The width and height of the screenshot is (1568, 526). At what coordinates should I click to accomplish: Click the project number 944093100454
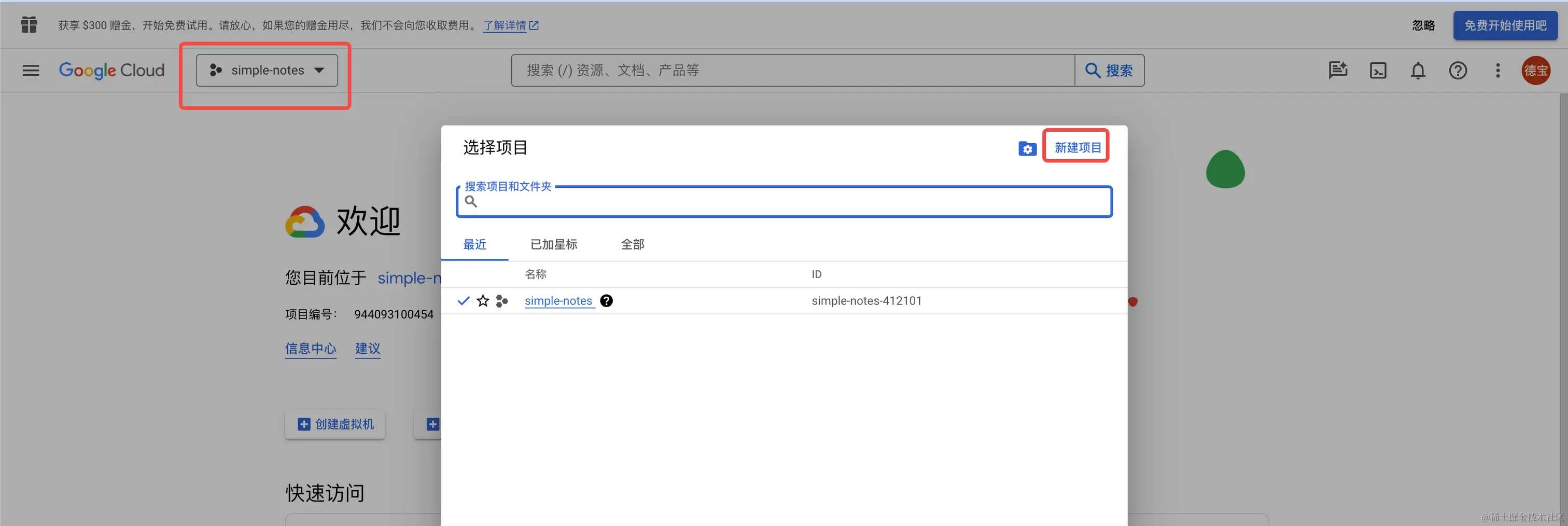394,315
